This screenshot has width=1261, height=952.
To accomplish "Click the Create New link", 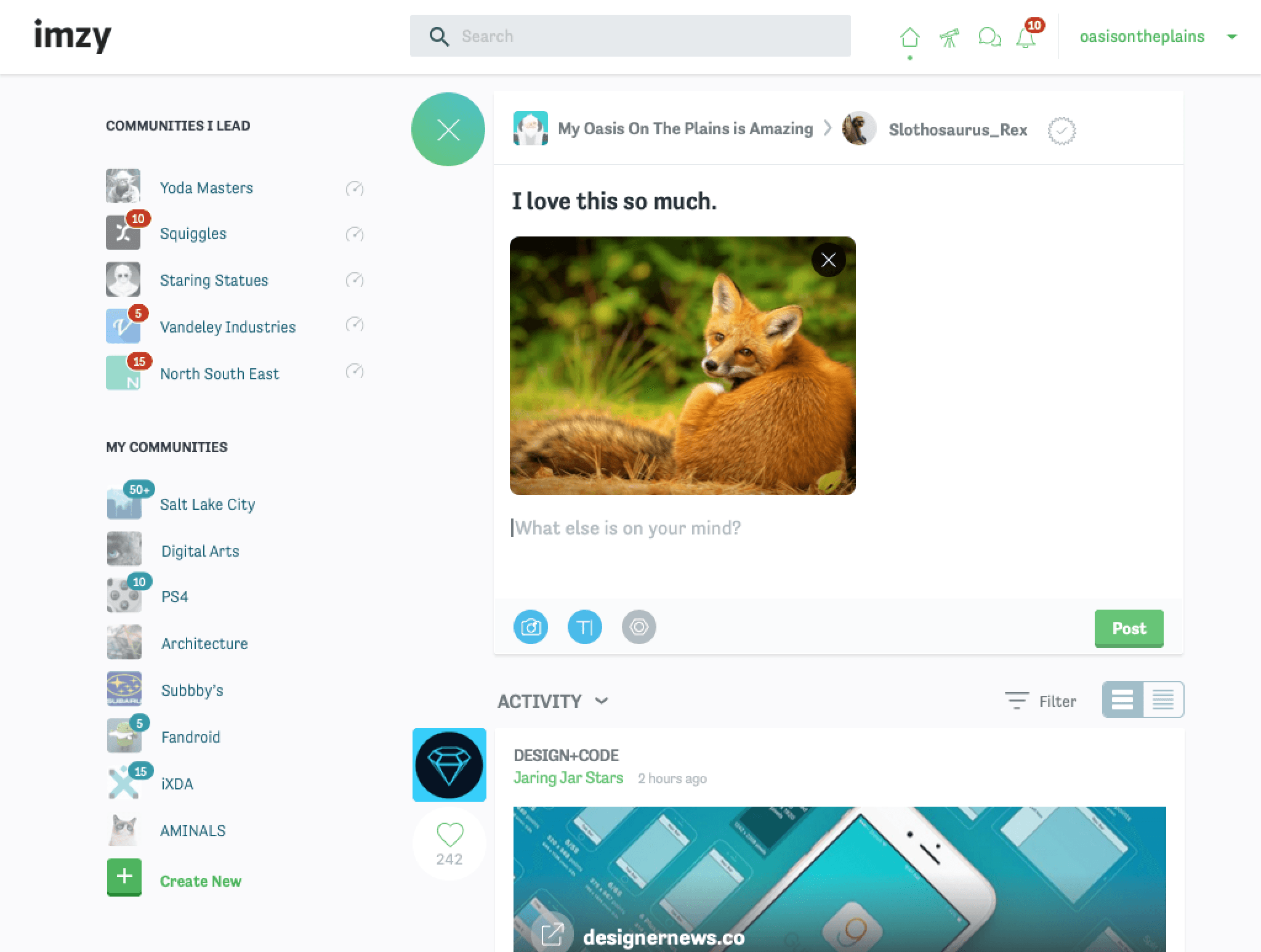I will 201,881.
